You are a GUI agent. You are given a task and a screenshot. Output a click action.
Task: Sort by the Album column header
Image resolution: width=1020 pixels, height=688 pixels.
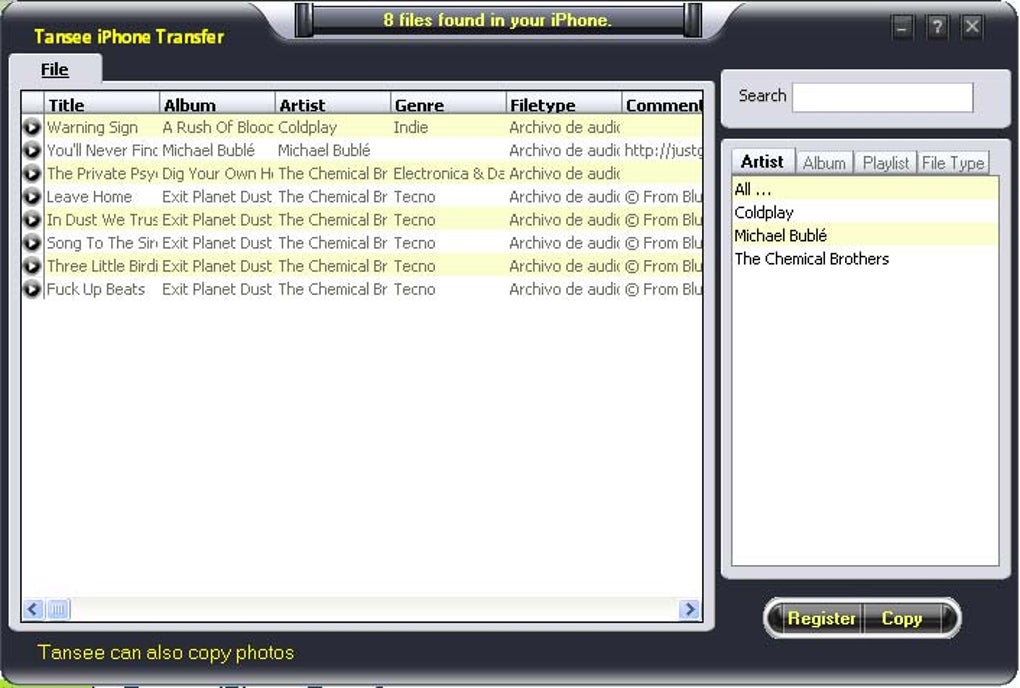(217, 104)
